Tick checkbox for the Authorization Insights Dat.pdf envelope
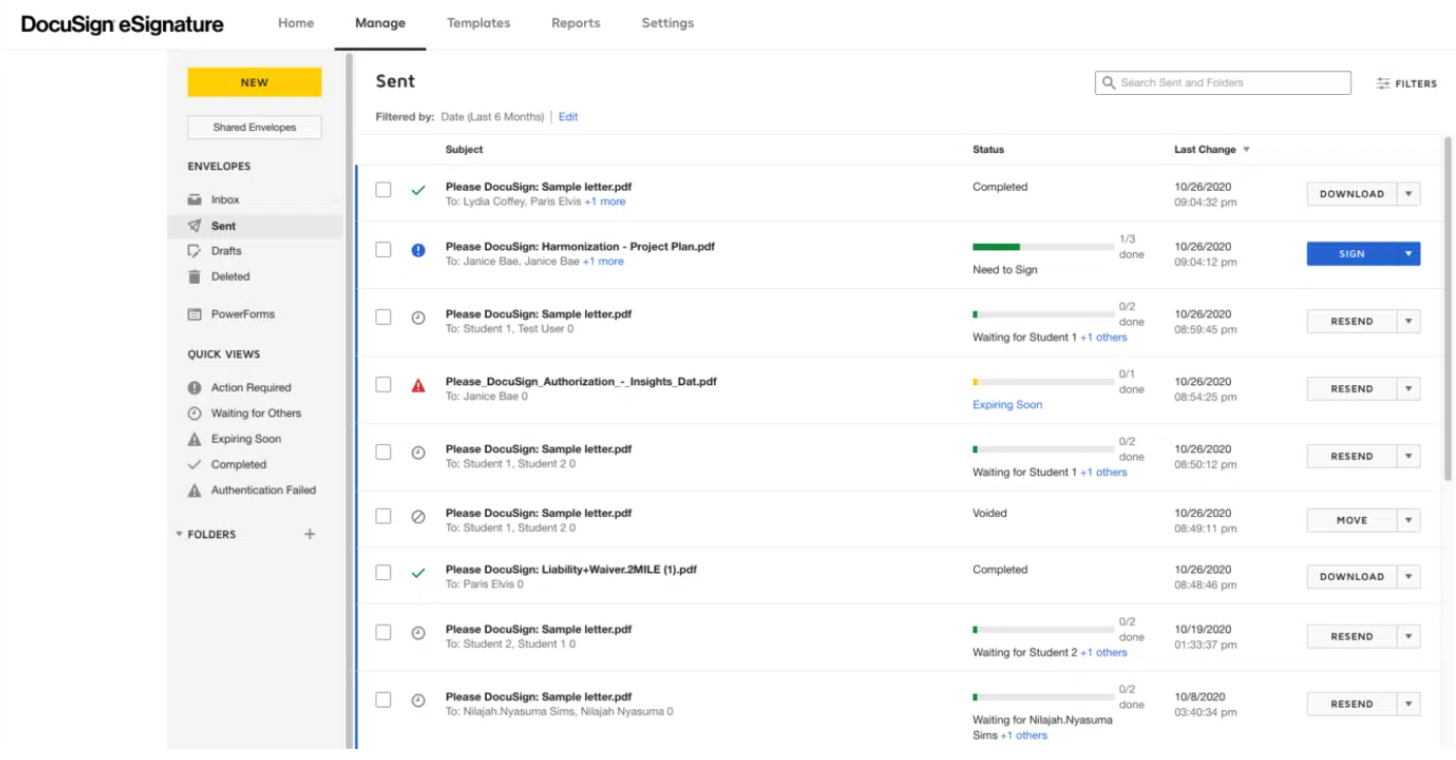 coord(383,385)
